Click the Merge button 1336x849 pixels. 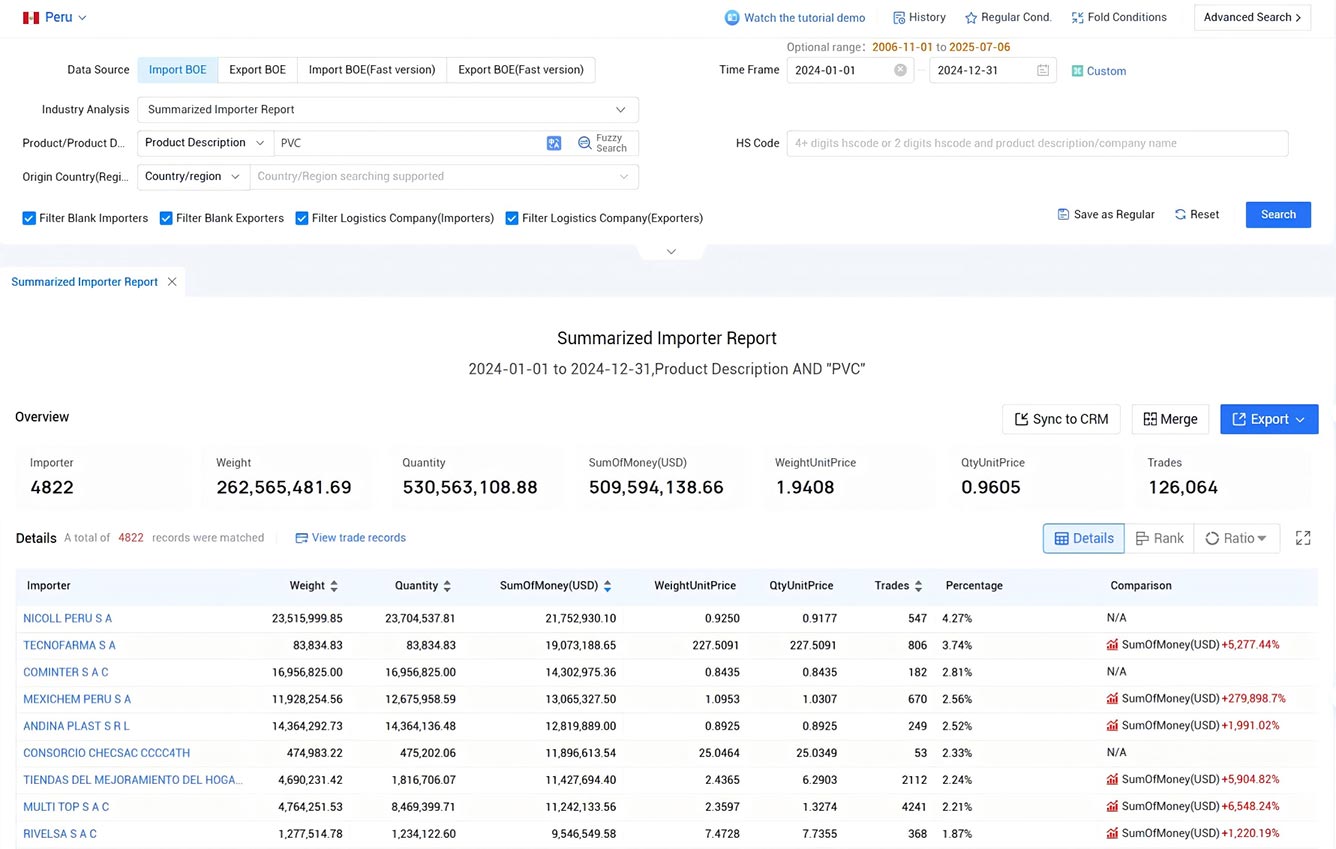(x=1170, y=419)
